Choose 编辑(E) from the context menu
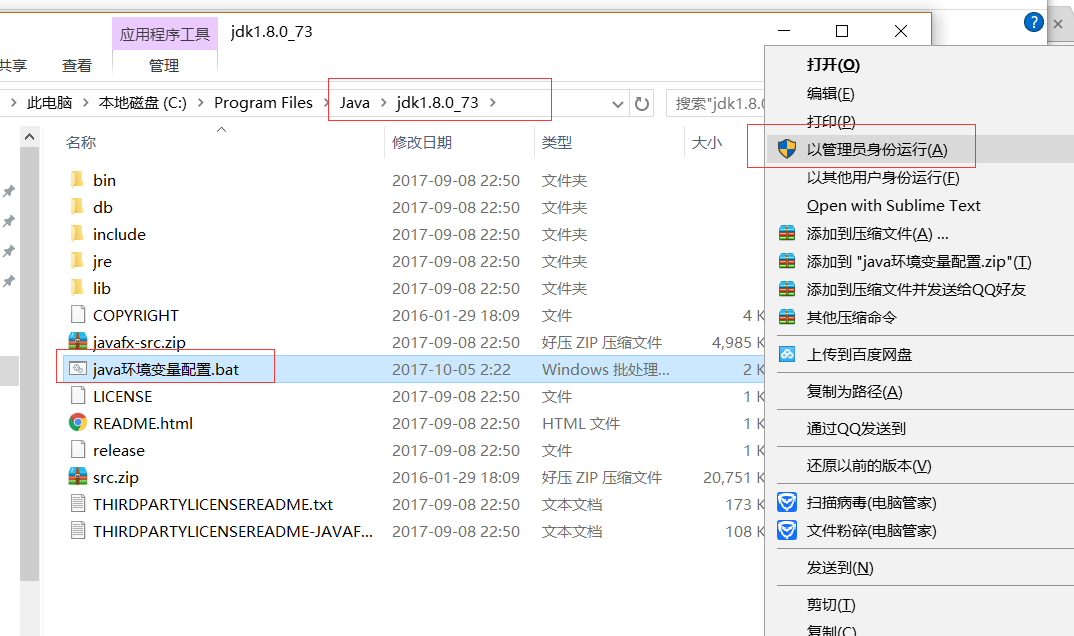Viewport: 1074px width, 636px height. coord(830,93)
